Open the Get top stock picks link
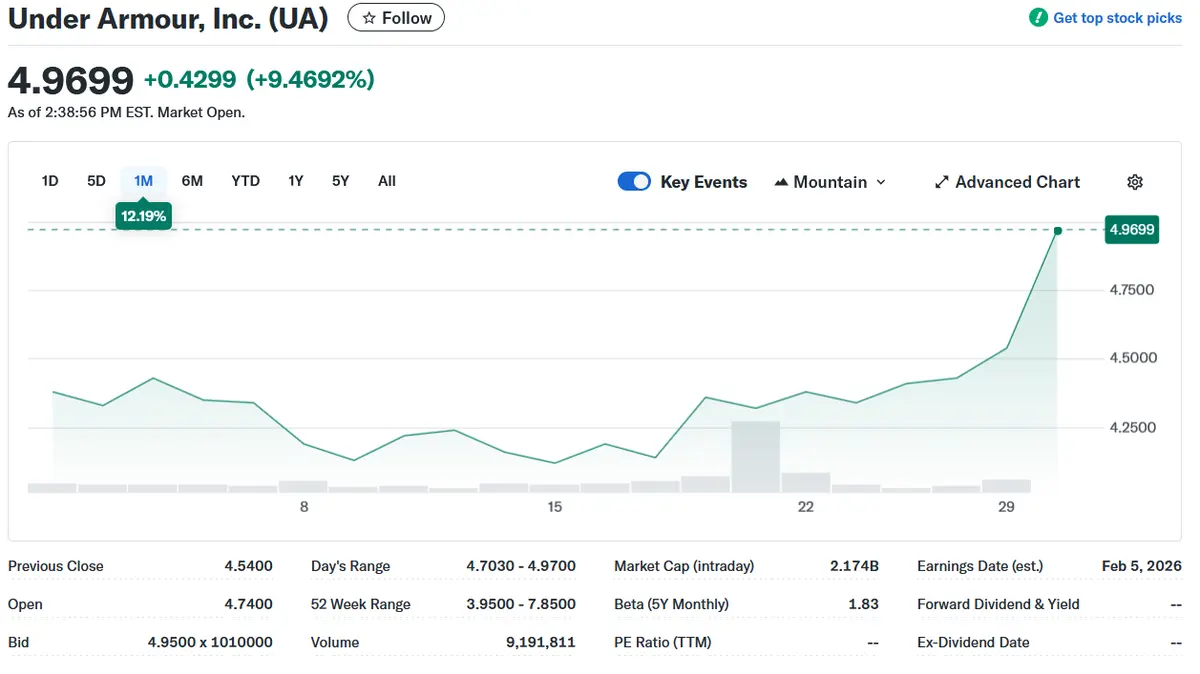1200x674 pixels. pos(1117,18)
